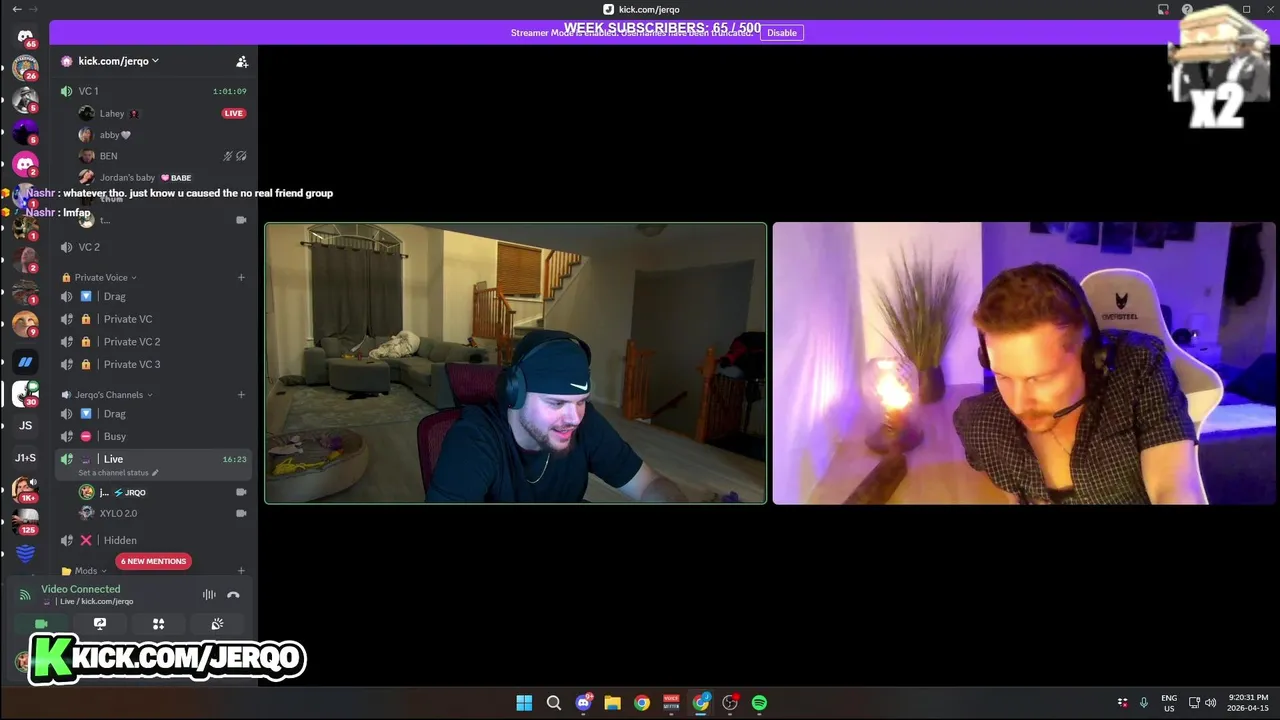Open soundboard icon in voice panel
The height and width of the screenshot is (720, 1280).
(217, 623)
